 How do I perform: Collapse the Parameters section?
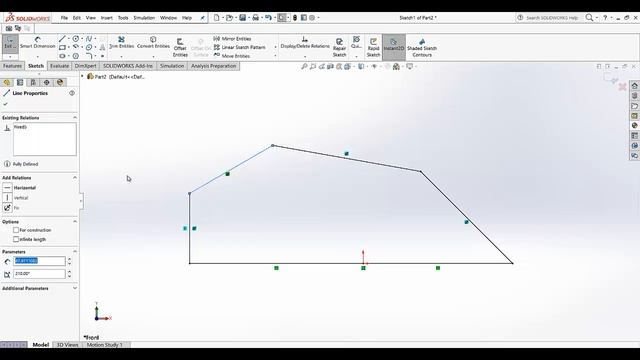click(x=75, y=252)
